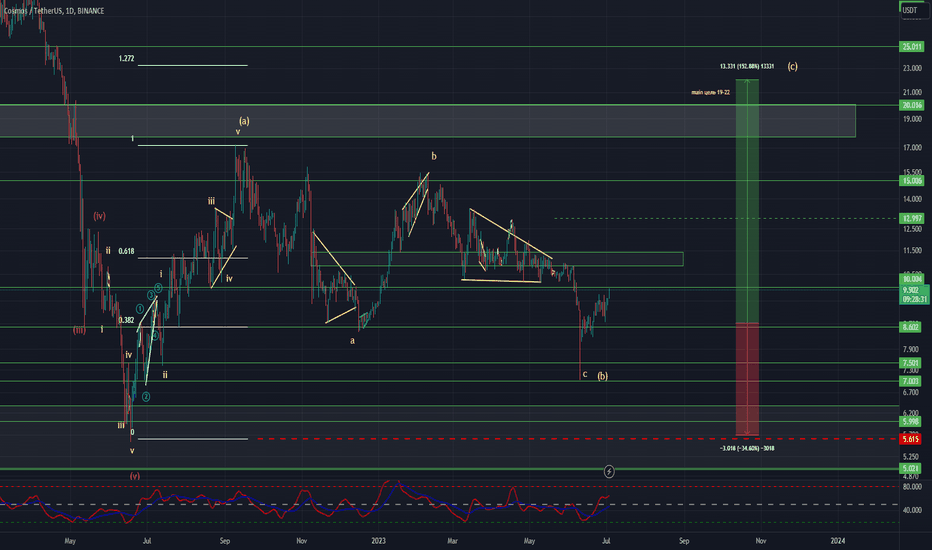This screenshot has height=550, width=932.
Task: Click the current price 9.902 label
Action: point(911,290)
